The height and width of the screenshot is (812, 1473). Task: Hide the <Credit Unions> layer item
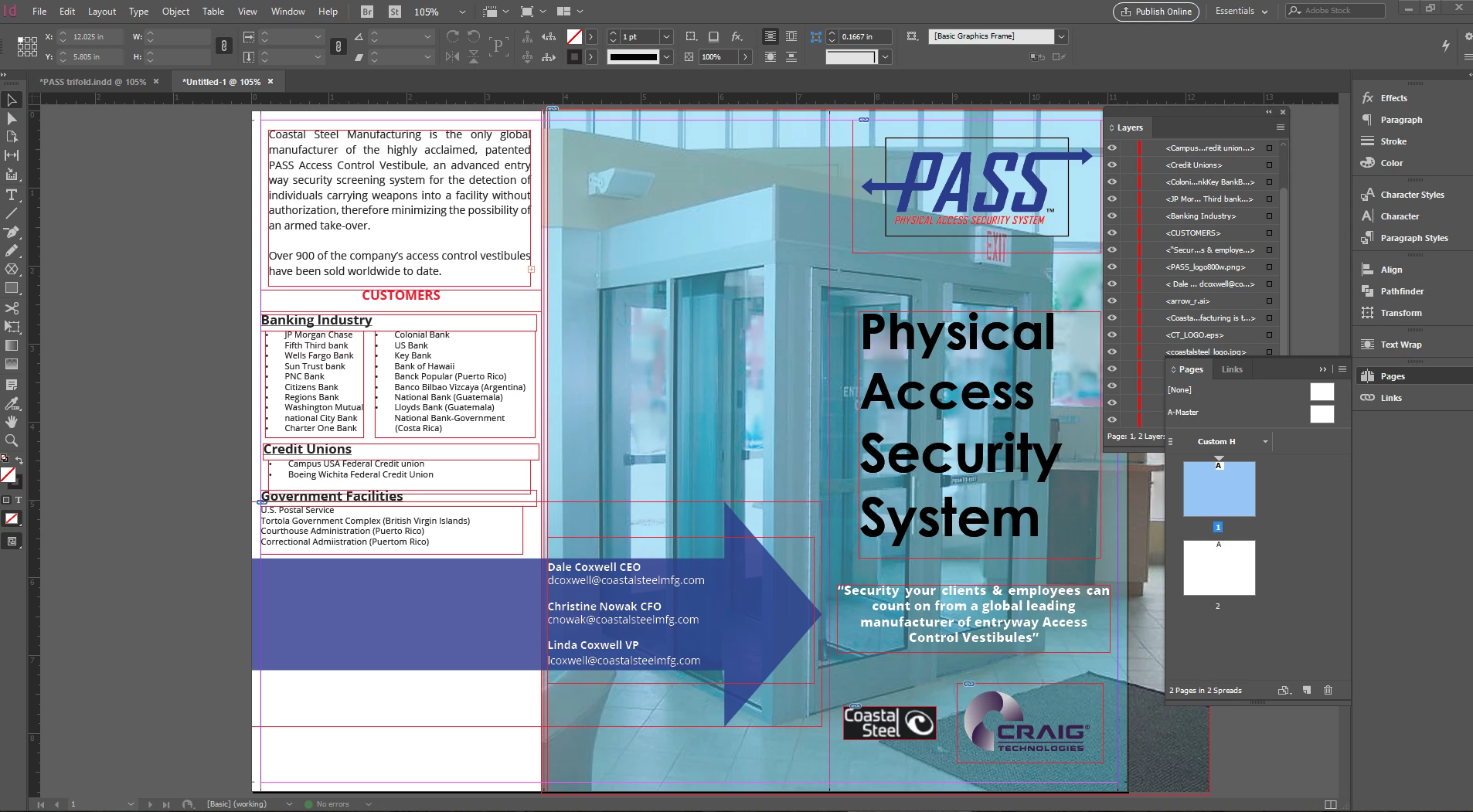click(x=1112, y=165)
